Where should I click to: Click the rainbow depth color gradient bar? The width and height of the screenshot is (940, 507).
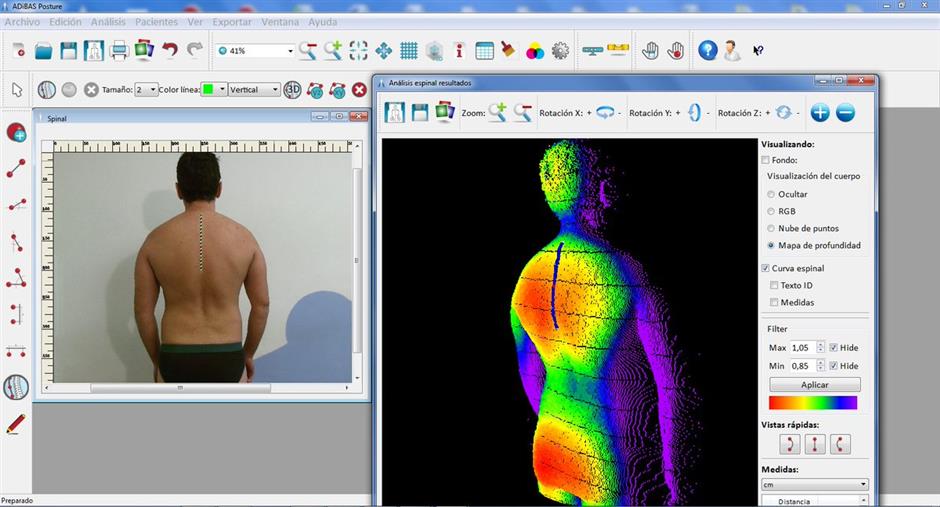813,403
